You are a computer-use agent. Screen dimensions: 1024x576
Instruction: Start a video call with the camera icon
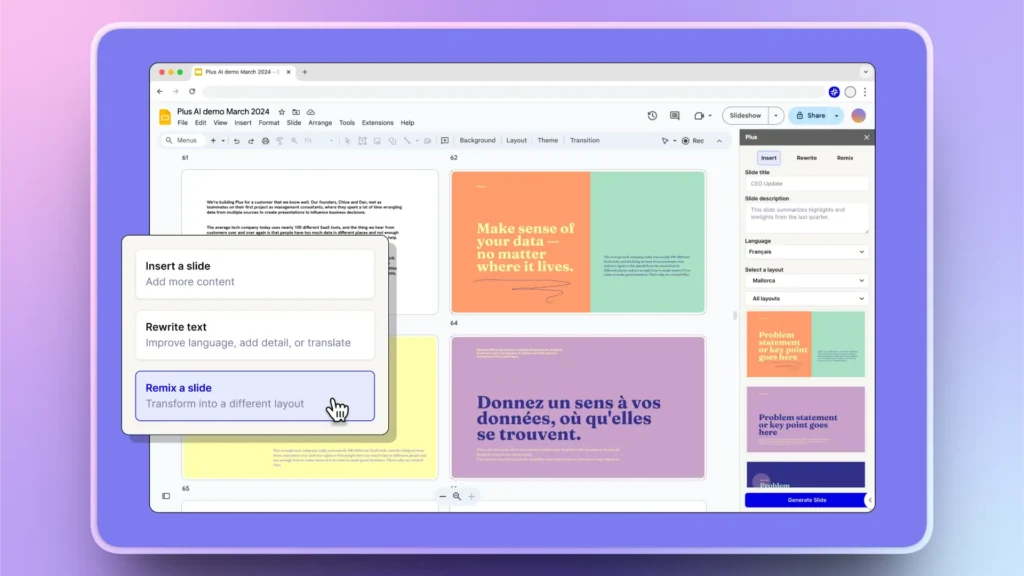(x=699, y=116)
